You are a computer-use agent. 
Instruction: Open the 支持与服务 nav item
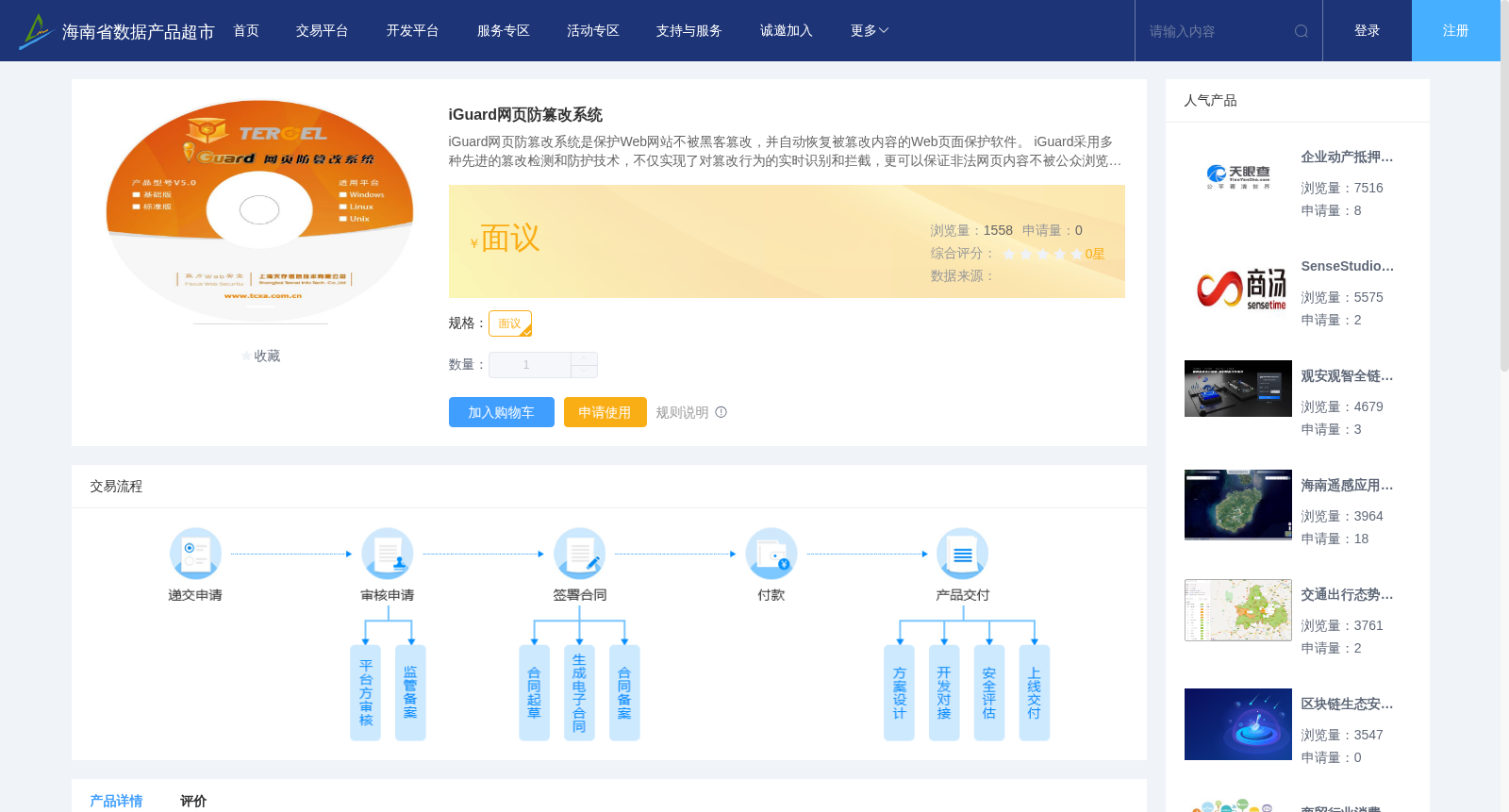(689, 31)
